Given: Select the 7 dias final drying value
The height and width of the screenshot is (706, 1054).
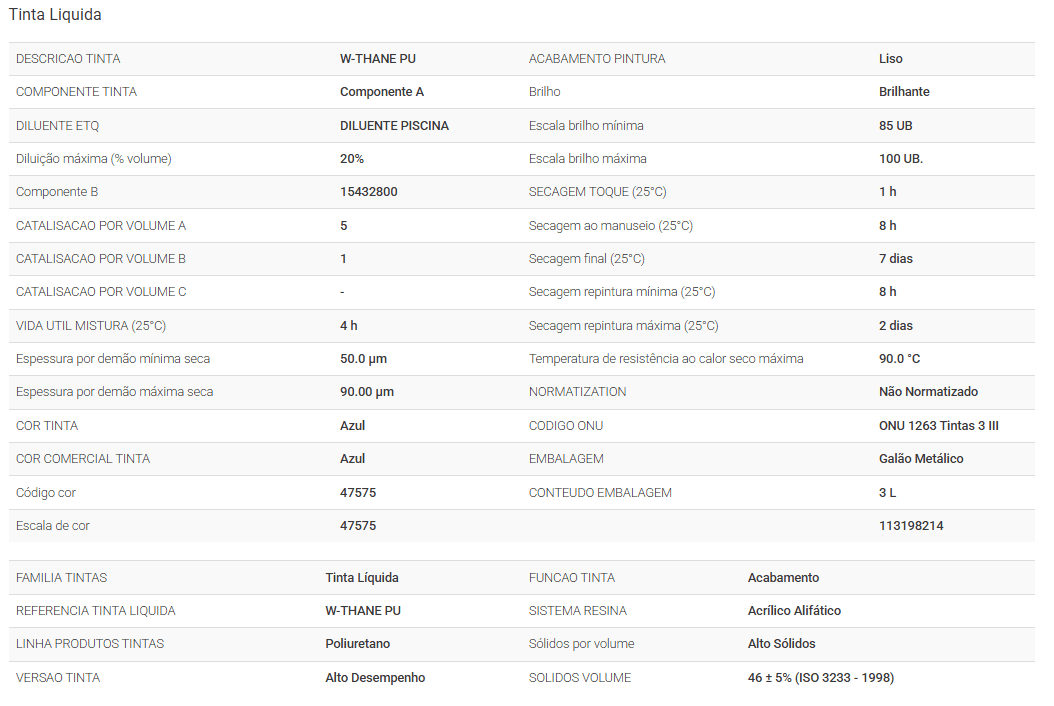Looking at the screenshot, I should coord(895,259).
